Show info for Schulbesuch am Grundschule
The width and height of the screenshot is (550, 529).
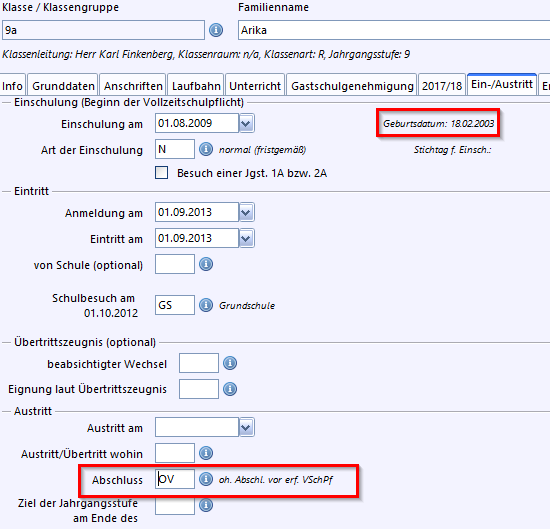(x=206, y=305)
